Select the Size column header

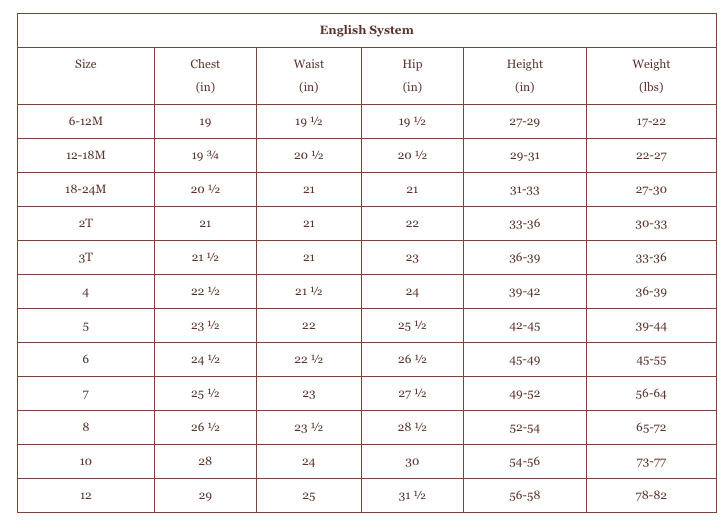(86, 64)
